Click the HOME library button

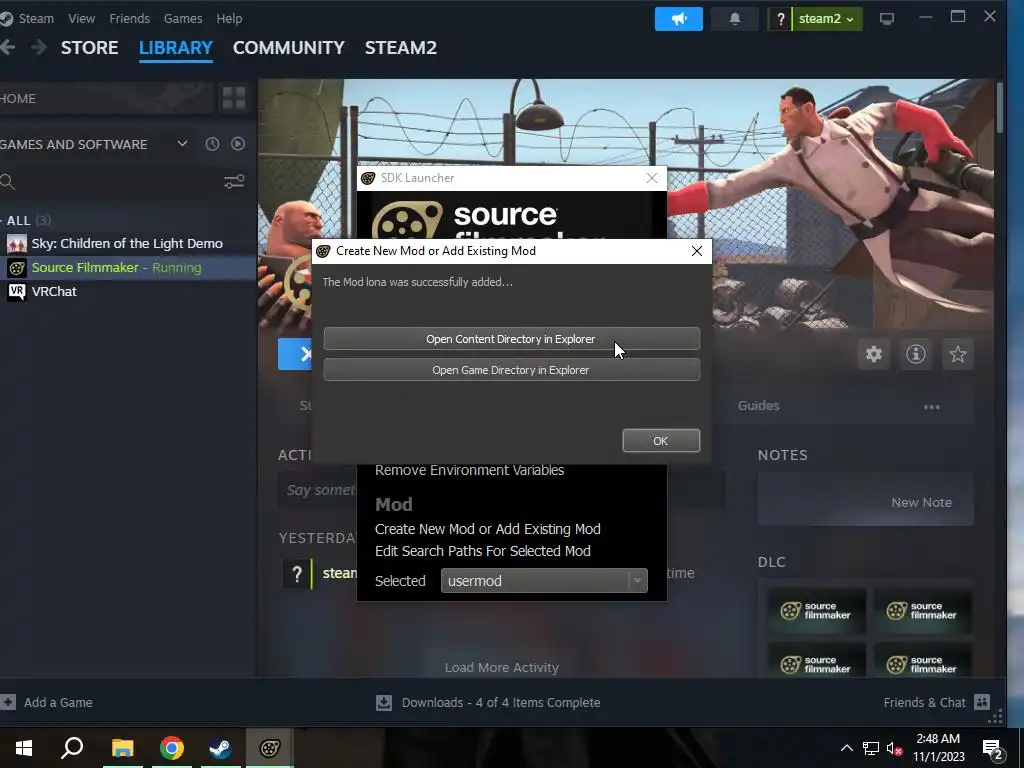(x=106, y=98)
